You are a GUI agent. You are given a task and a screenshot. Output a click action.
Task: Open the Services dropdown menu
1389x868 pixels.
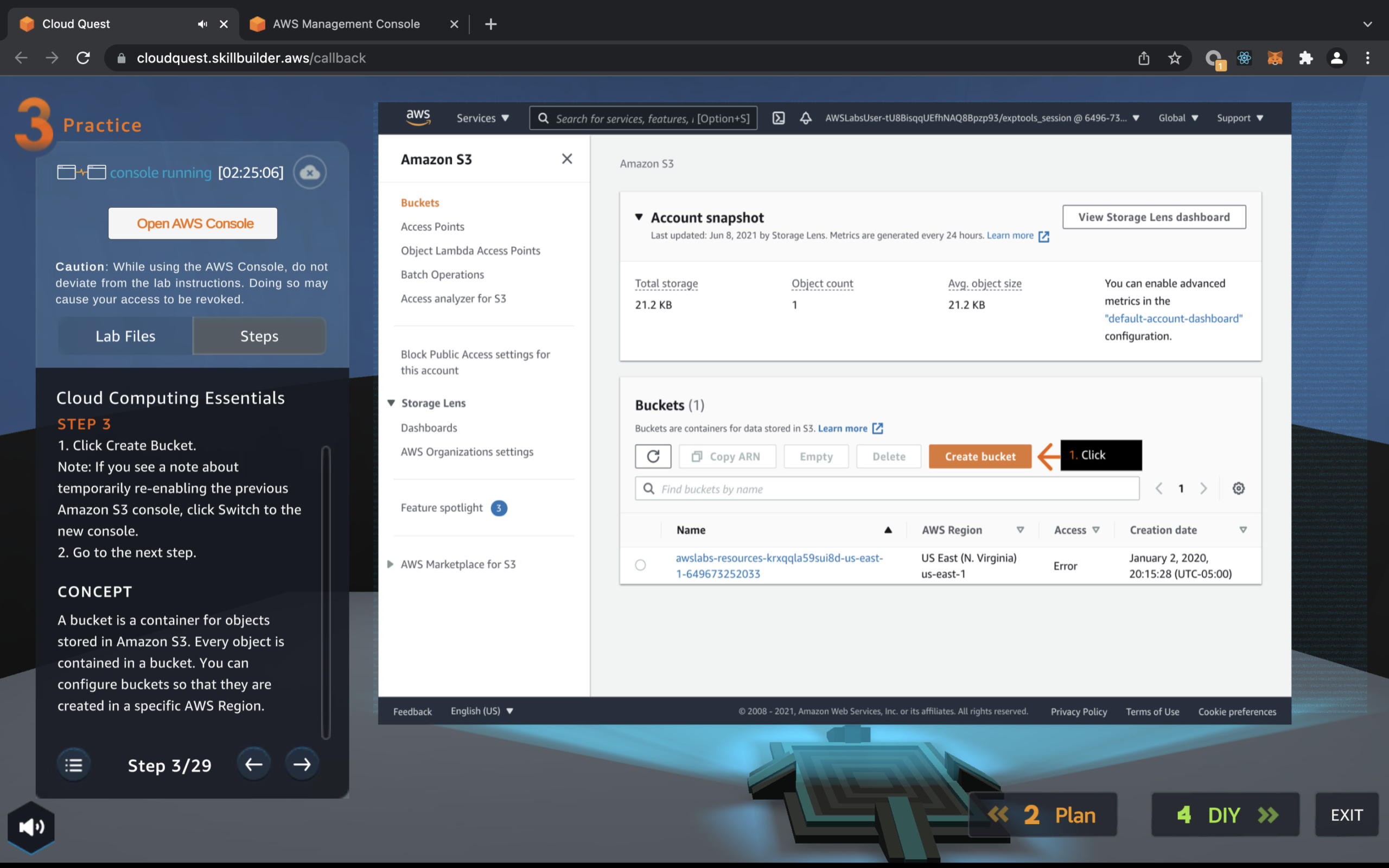pyautogui.click(x=483, y=118)
